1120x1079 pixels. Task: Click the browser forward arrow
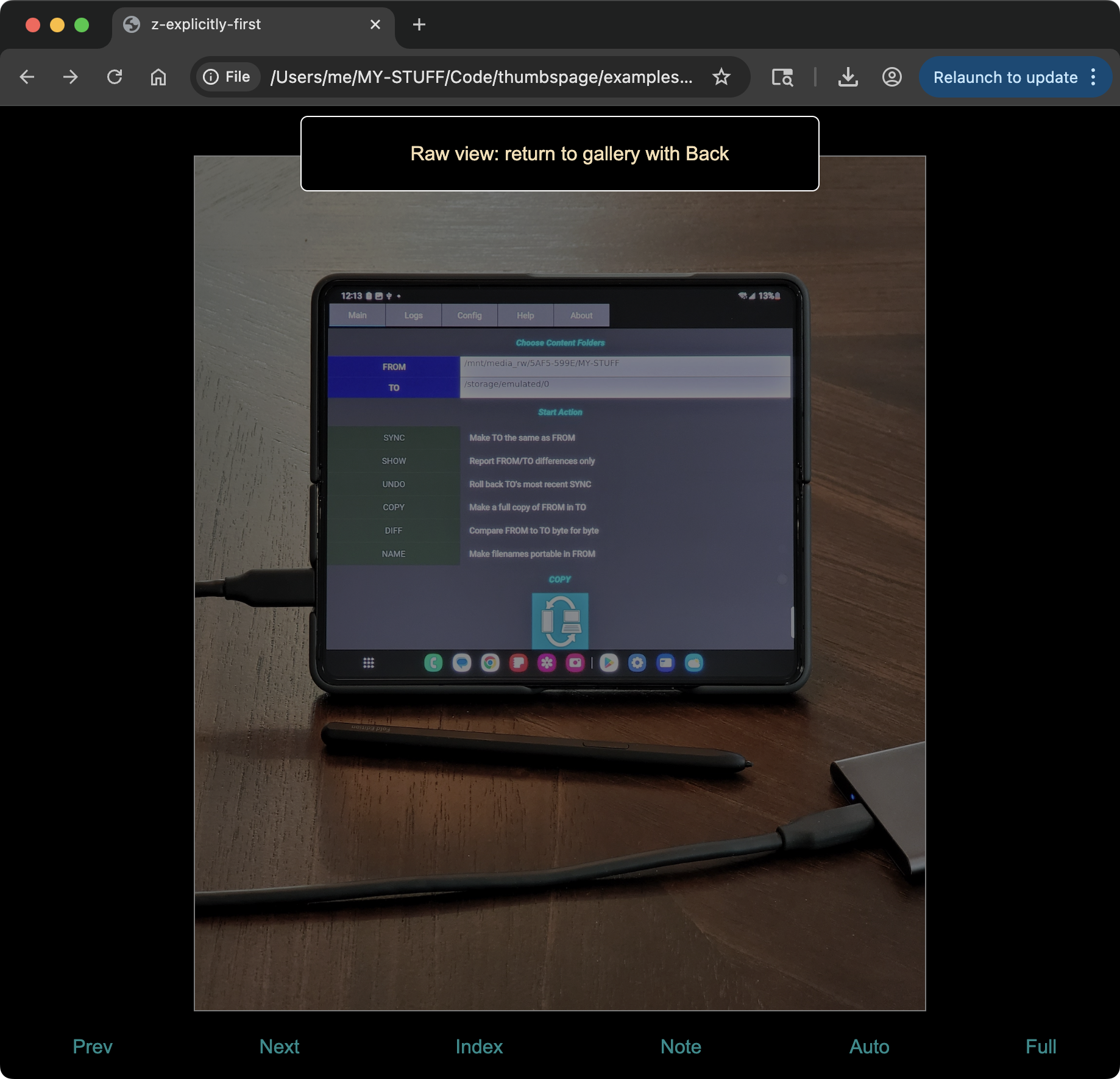pos(71,77)
